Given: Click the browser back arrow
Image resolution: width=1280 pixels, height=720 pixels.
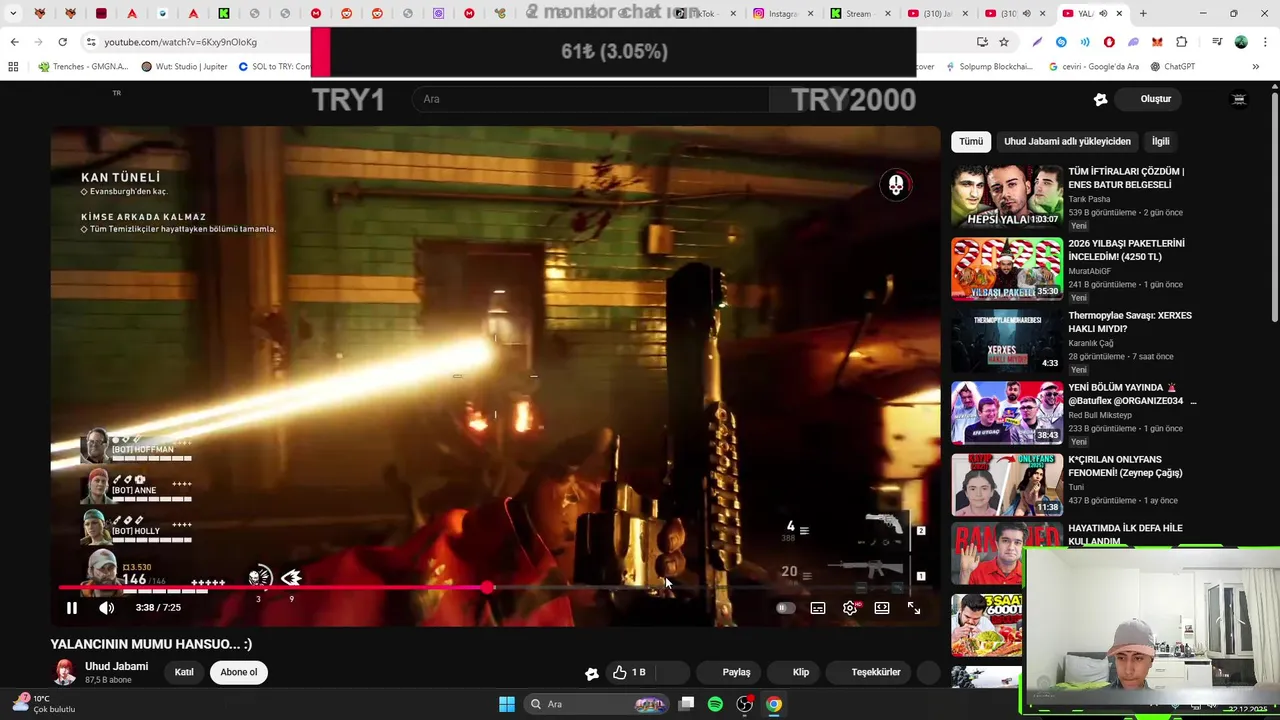Looking at the screenshot, I should pos(14,42).
